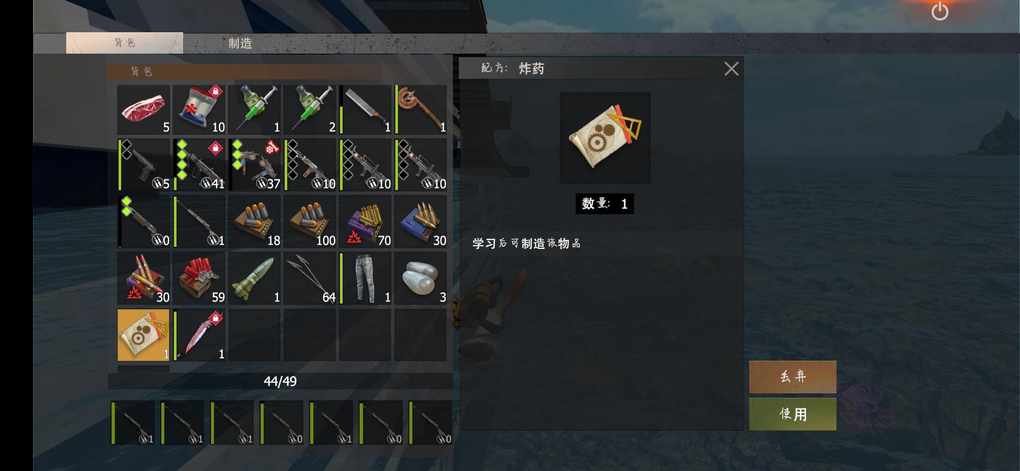1020x471 pixels.
Task: Select the curved wooden staff item
Action: (x=420, y=109)
